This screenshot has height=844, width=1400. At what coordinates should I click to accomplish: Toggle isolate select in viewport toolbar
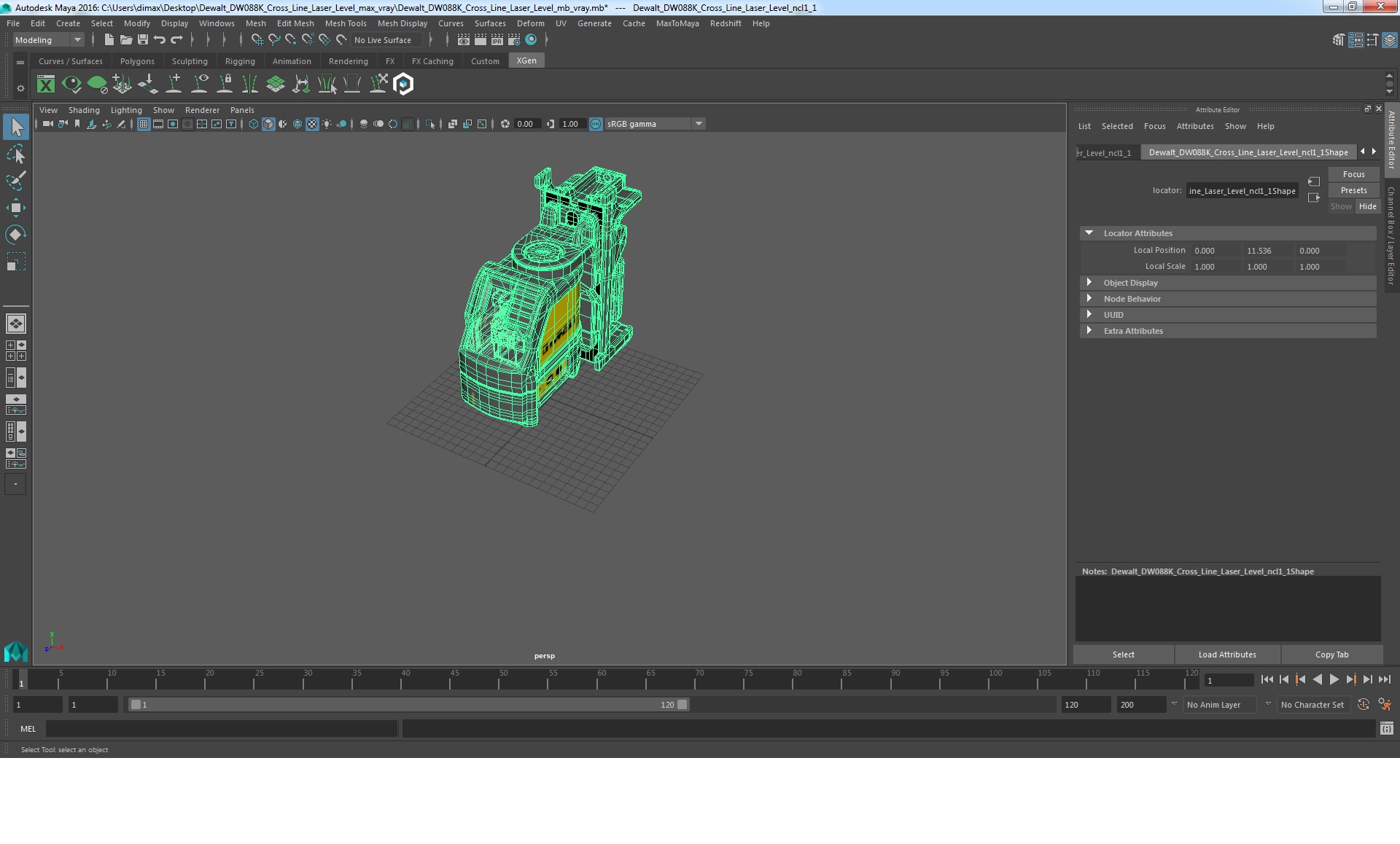coord(430,124)
